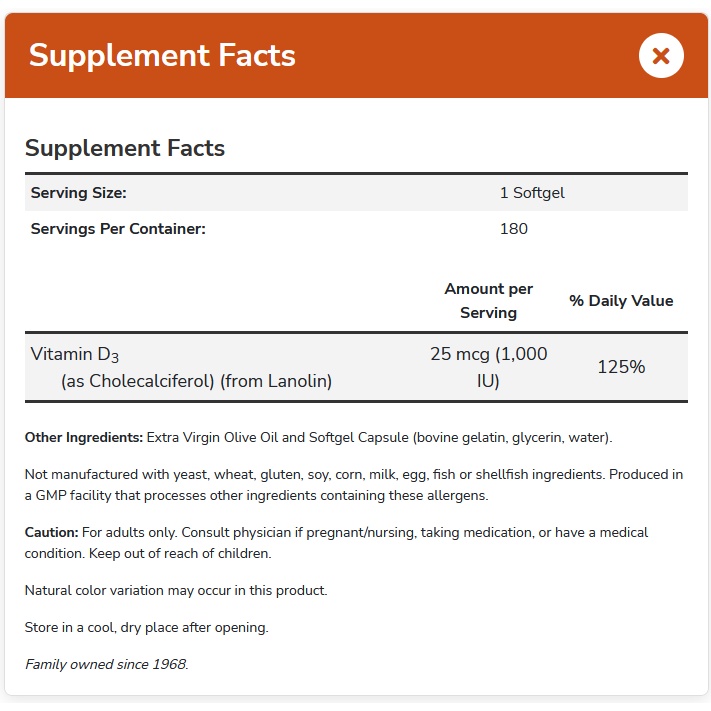Click the 125% daily value cell
The image size is (711, 711).
point(621,367)
